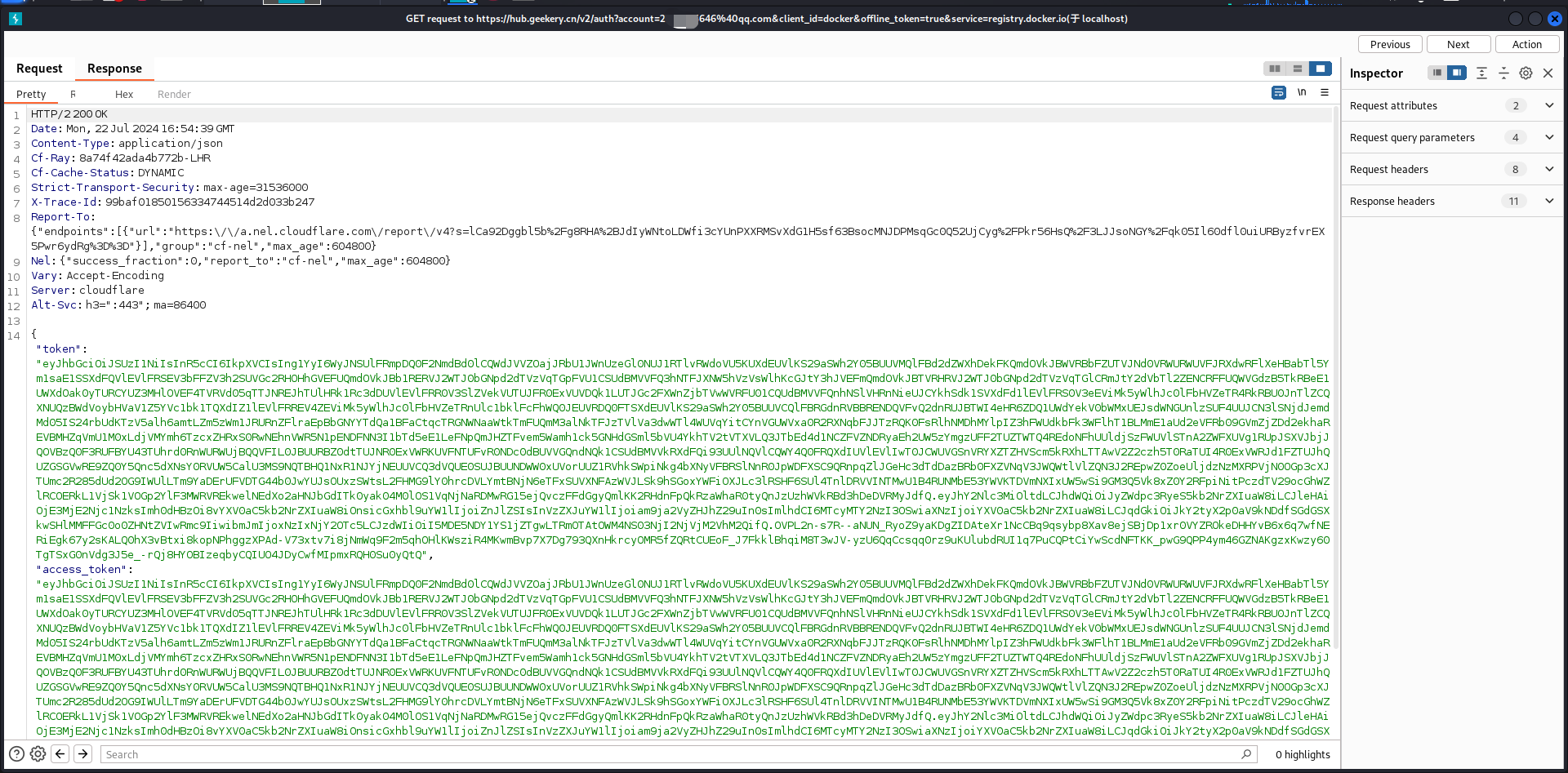Screen dimensions: 1568x773
Task: Go to next search match arrow
Action: tap(82, 754)
